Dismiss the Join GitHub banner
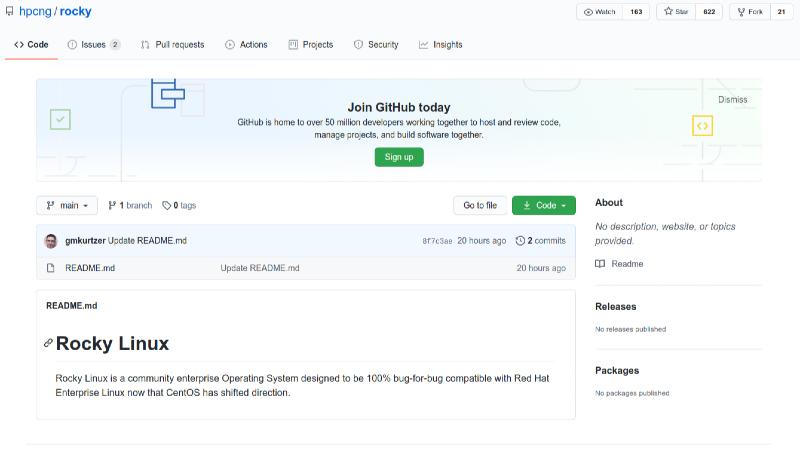The height and width of the screenshot is (459, 800). [732, 100]
